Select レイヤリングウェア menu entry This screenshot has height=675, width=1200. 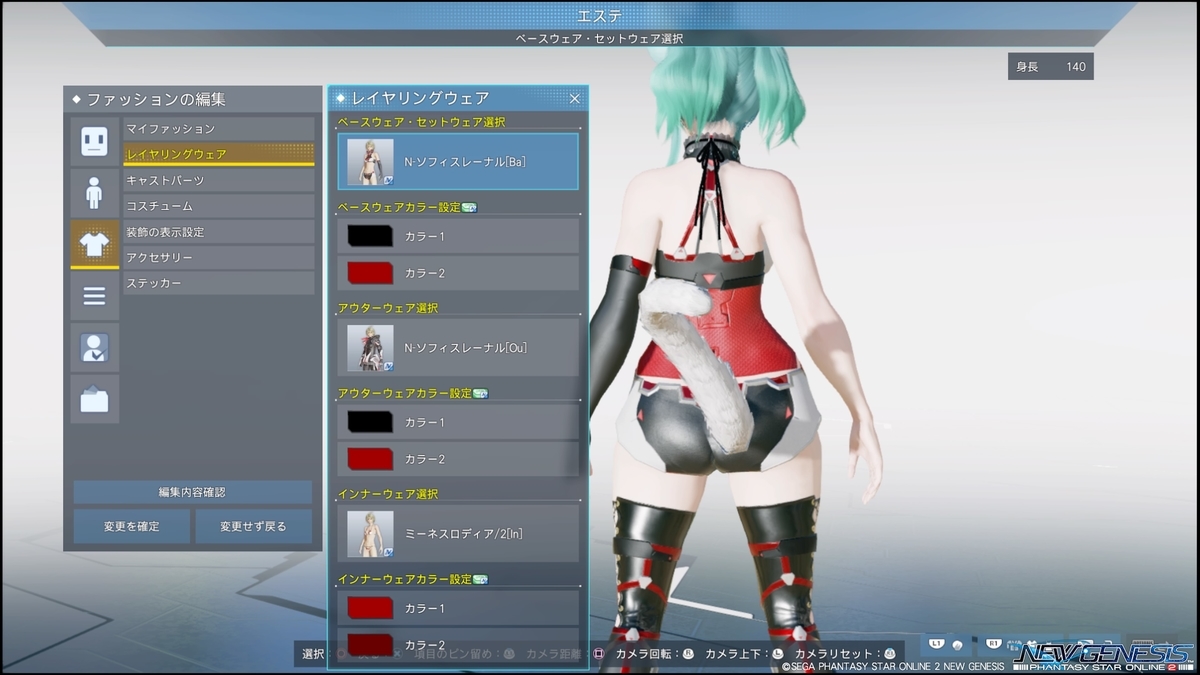(219, 155)
